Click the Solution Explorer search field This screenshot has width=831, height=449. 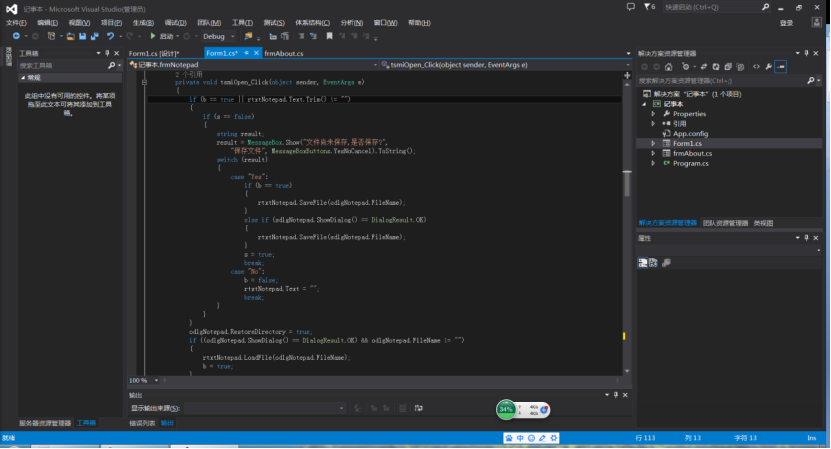click(x=722, y=81)
